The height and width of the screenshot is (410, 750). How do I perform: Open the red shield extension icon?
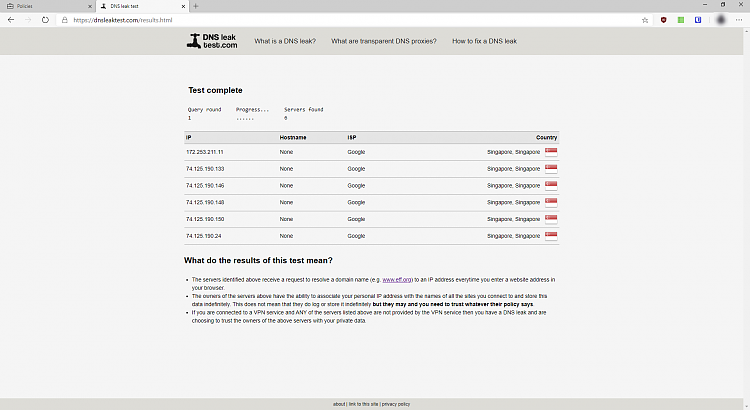coord(663,20)
